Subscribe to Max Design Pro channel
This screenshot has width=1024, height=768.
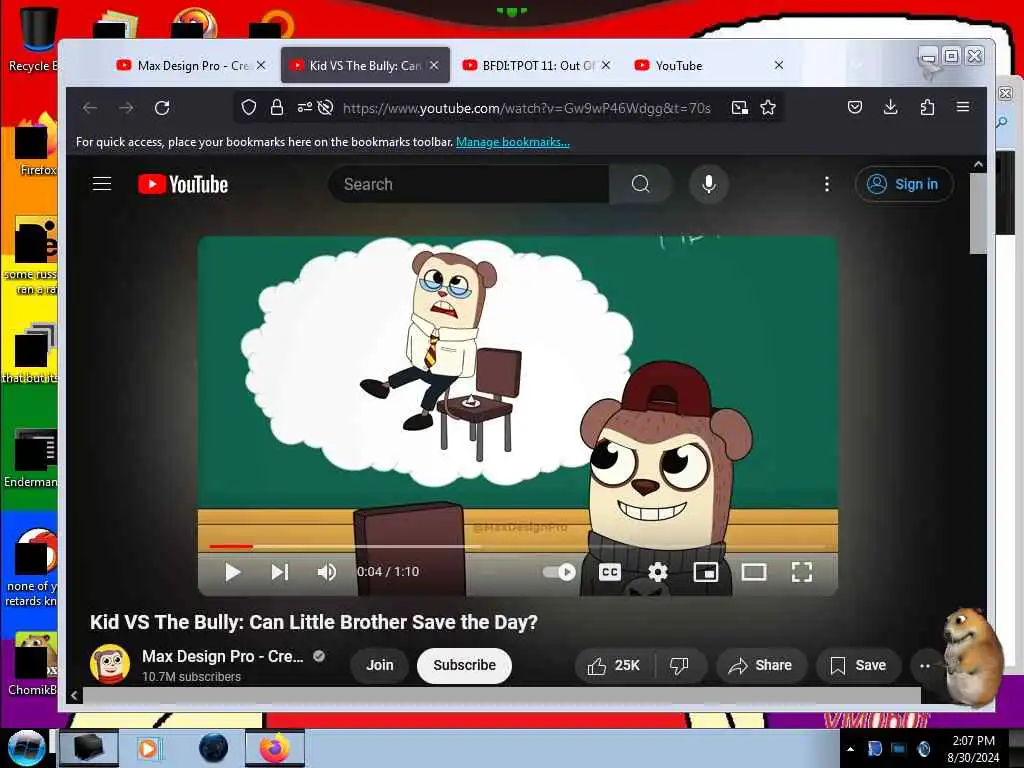[x=464, y=665]
